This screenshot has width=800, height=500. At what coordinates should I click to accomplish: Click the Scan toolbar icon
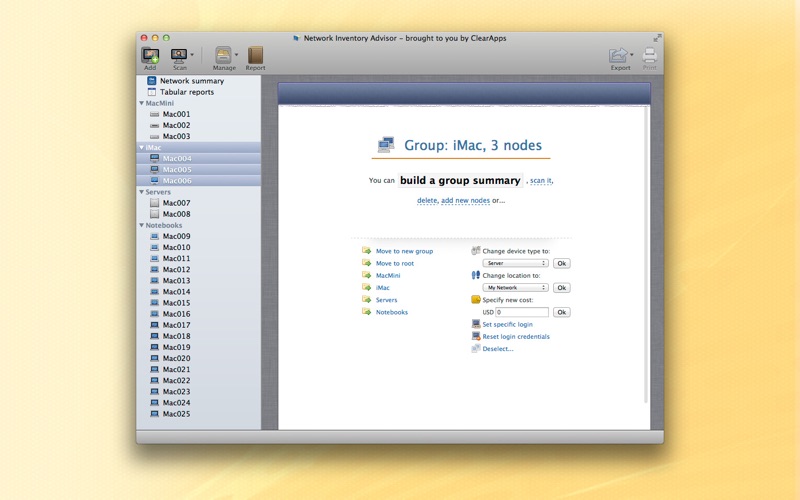tap(179, 55)
